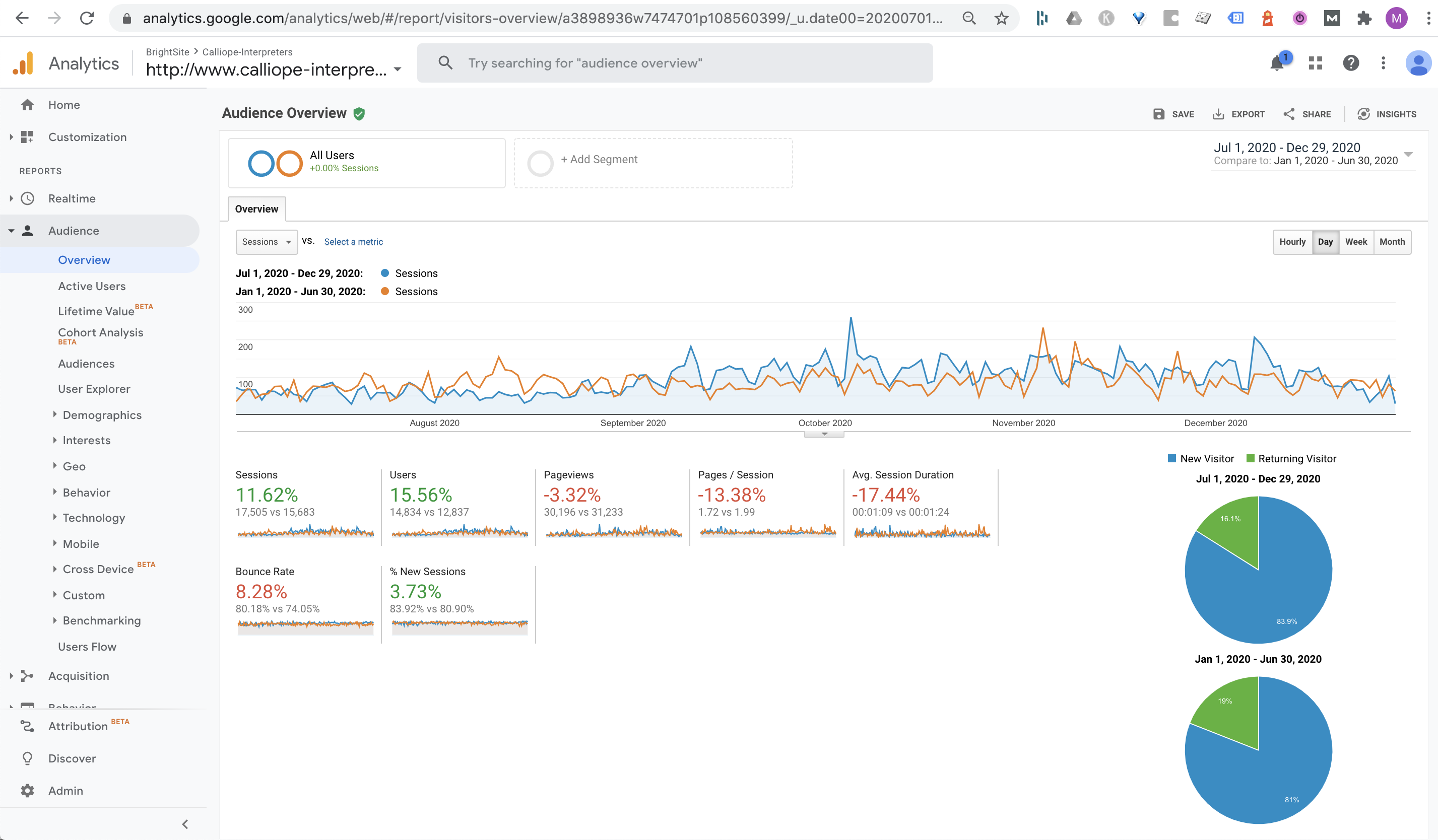Click the 'Select a metric' link
1438x840 pixels.
(353, 242)
